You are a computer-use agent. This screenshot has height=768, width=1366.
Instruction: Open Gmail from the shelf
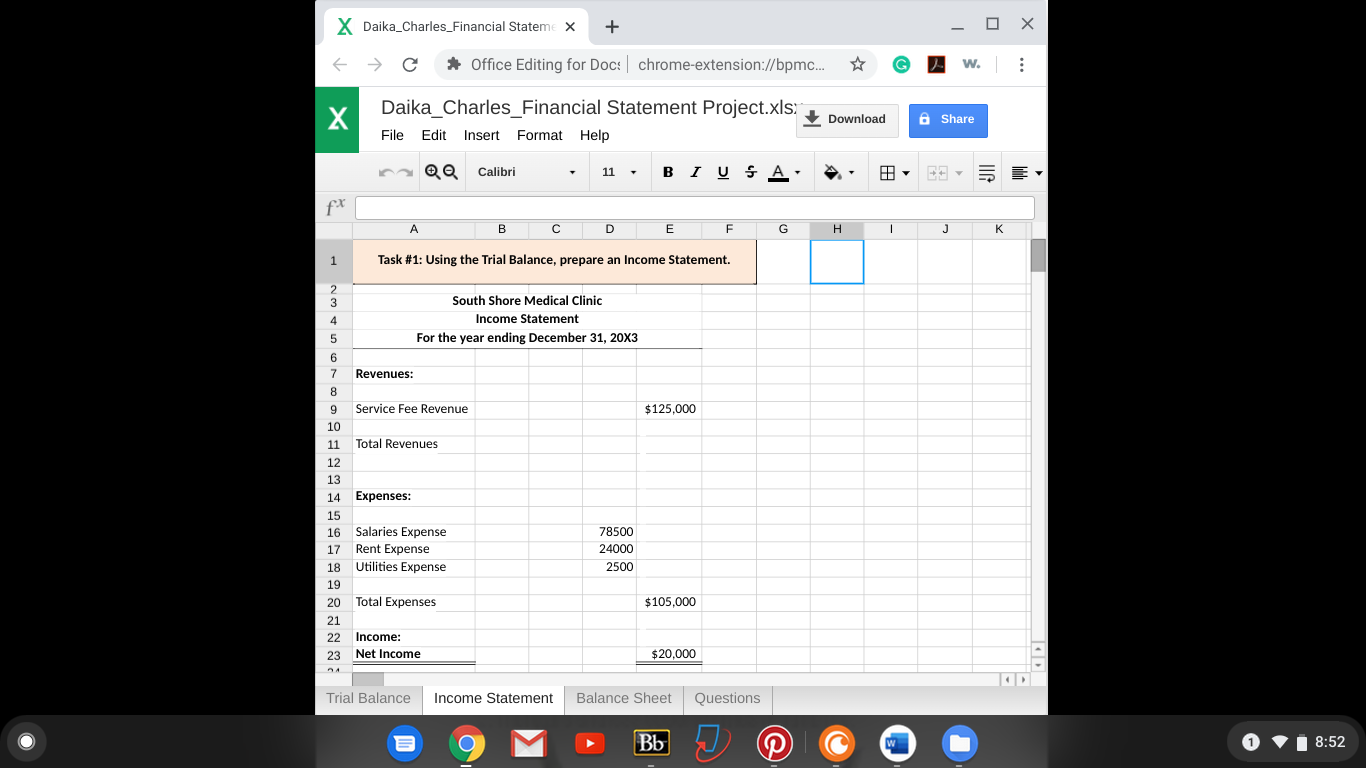click(x=528, y=743)
